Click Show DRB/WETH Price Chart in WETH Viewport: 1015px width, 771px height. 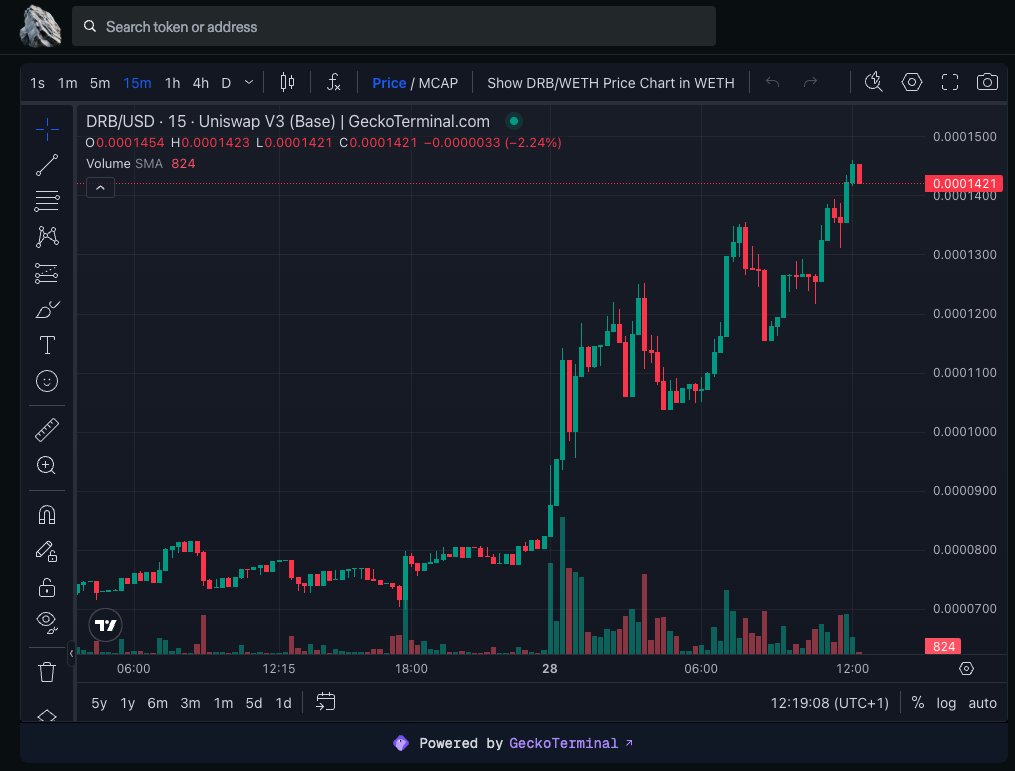tap(610, 83)
